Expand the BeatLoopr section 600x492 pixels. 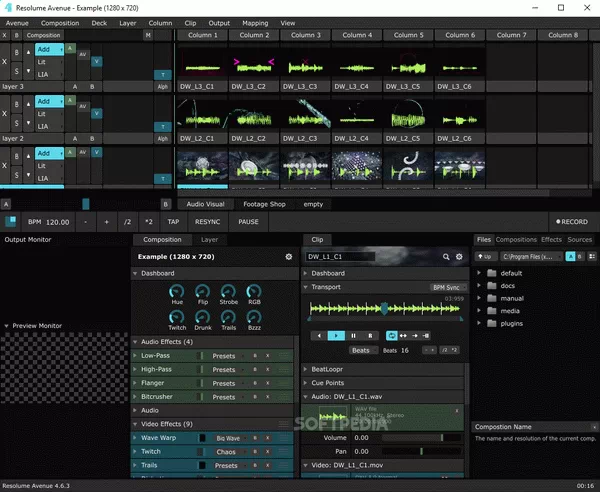tap(305, 369)
